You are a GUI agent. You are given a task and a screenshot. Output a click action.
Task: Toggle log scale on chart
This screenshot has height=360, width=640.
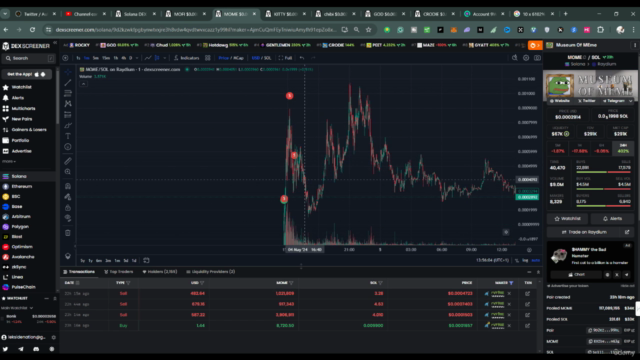525,260
